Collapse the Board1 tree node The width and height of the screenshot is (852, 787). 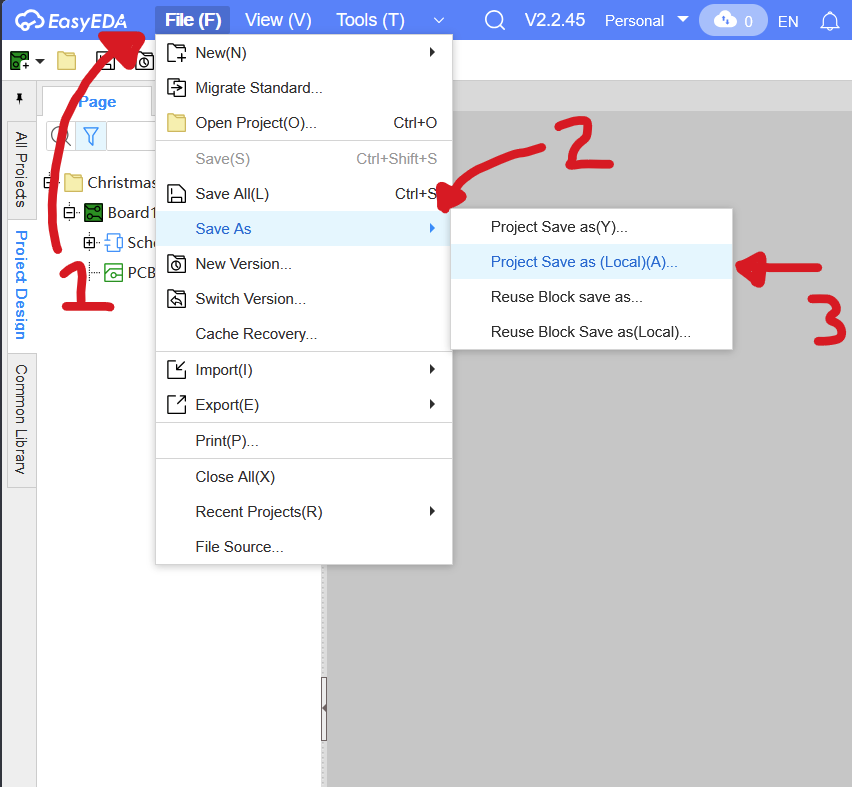69,212
